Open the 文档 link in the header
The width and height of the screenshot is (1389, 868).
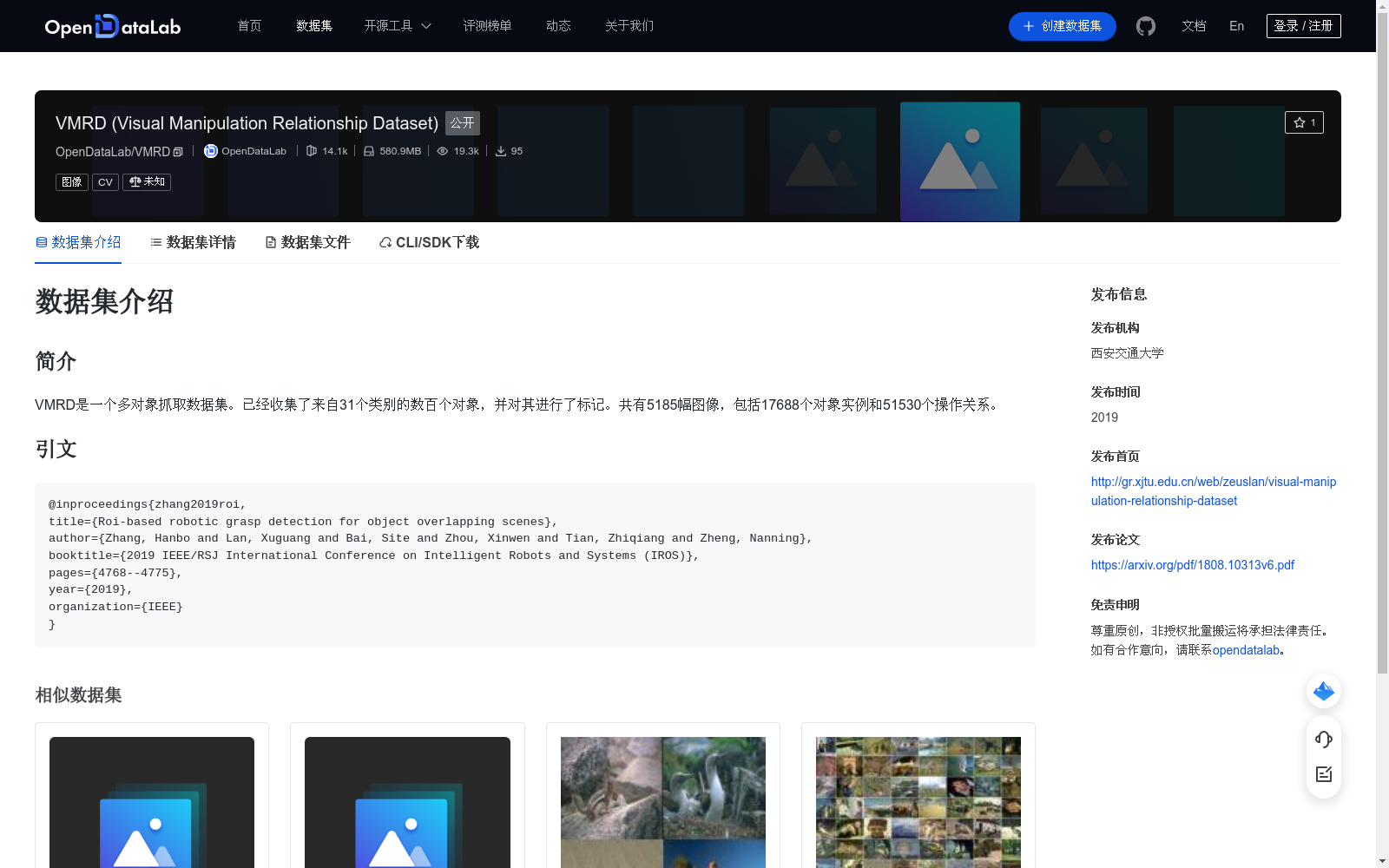point(1194,26)
